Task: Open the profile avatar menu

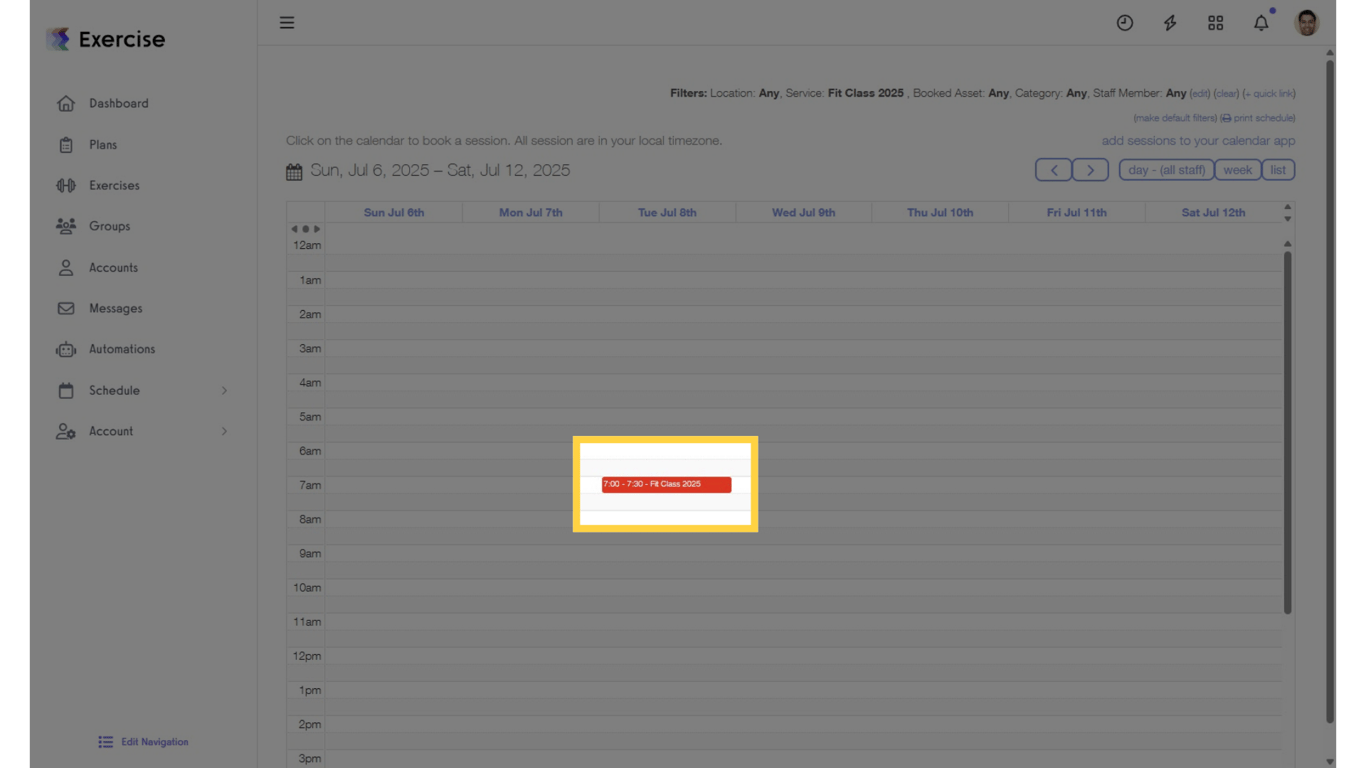Action: 1306,22
